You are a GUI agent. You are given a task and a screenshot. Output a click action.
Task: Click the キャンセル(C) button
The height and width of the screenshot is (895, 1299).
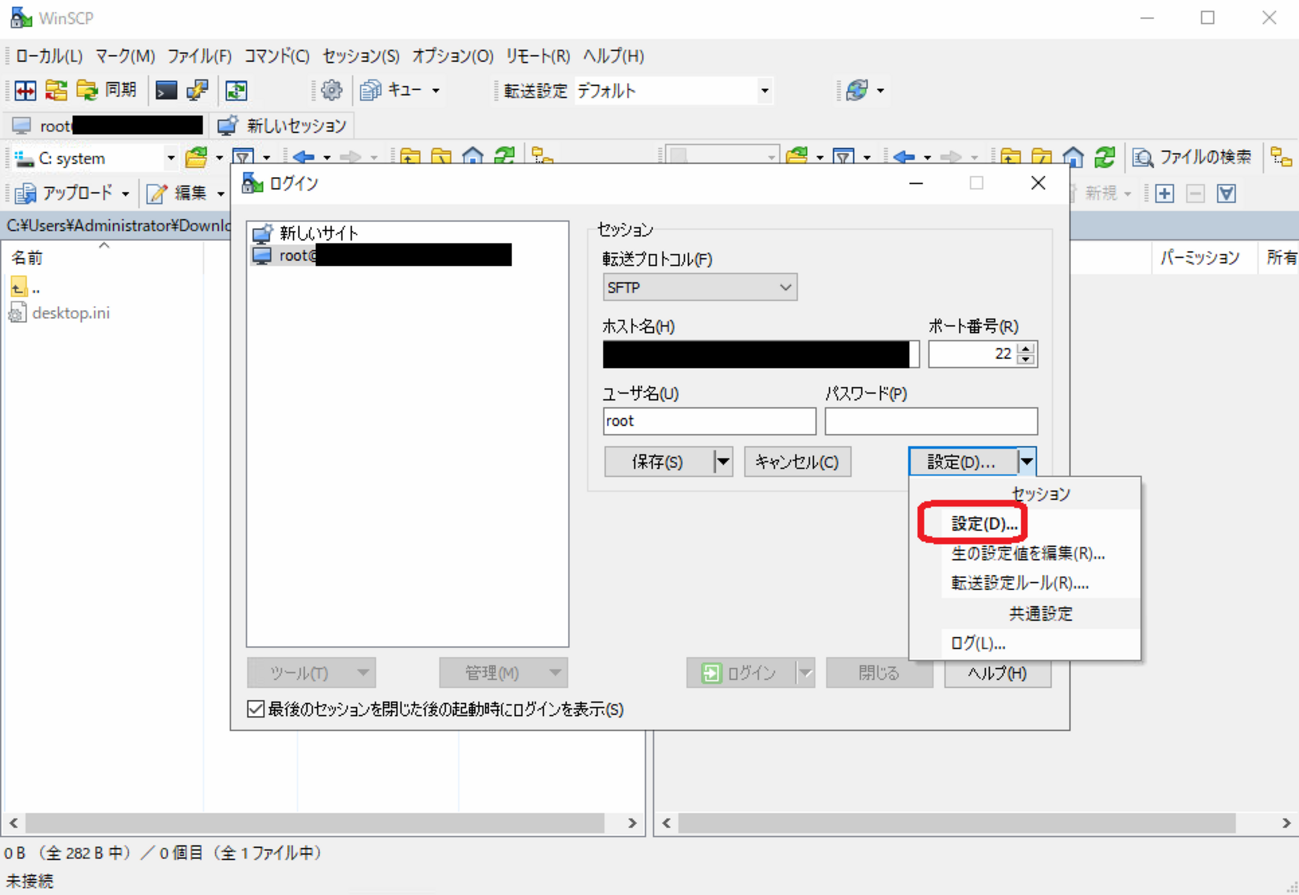tap(797, 462)
